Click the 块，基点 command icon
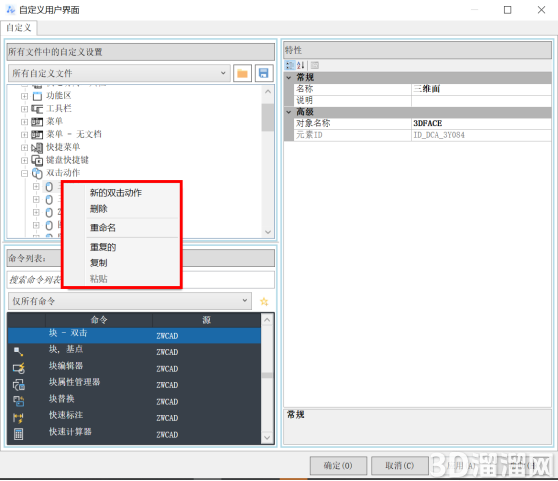This screenshot has height=481, width=558. (x=19, y=352)
